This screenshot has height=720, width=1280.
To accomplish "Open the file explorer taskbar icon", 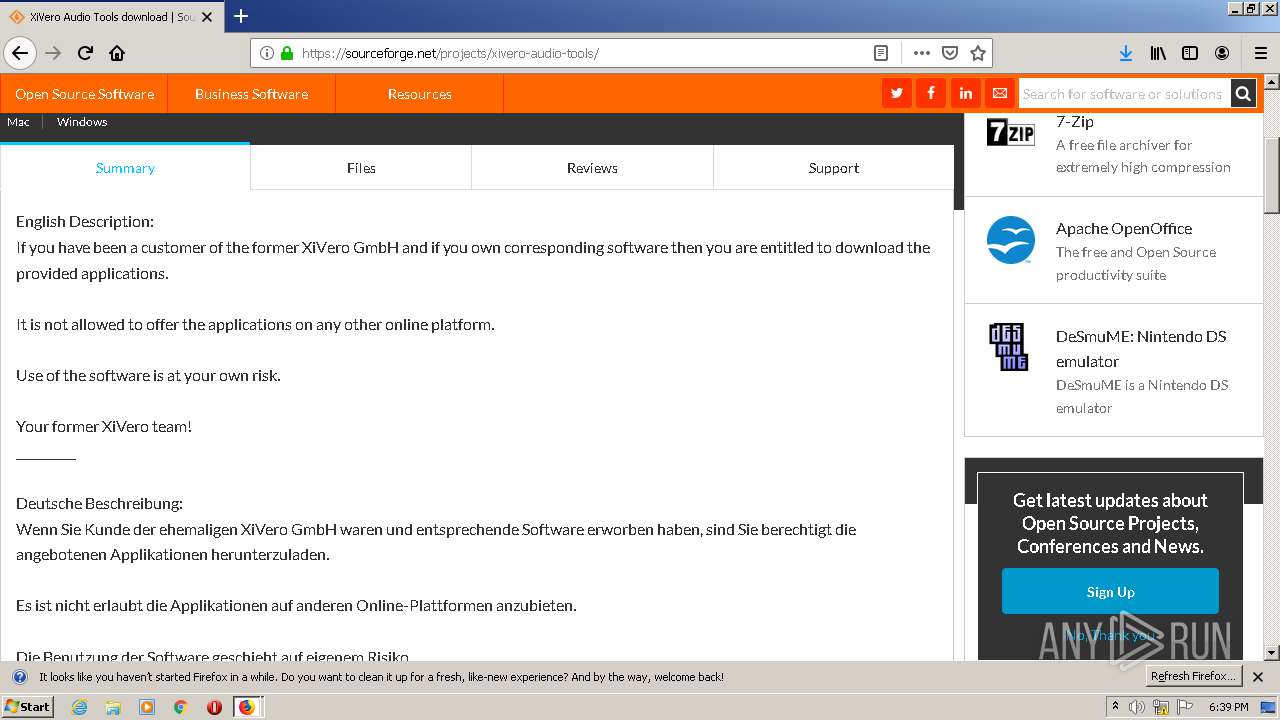I will tap(113, 707).
